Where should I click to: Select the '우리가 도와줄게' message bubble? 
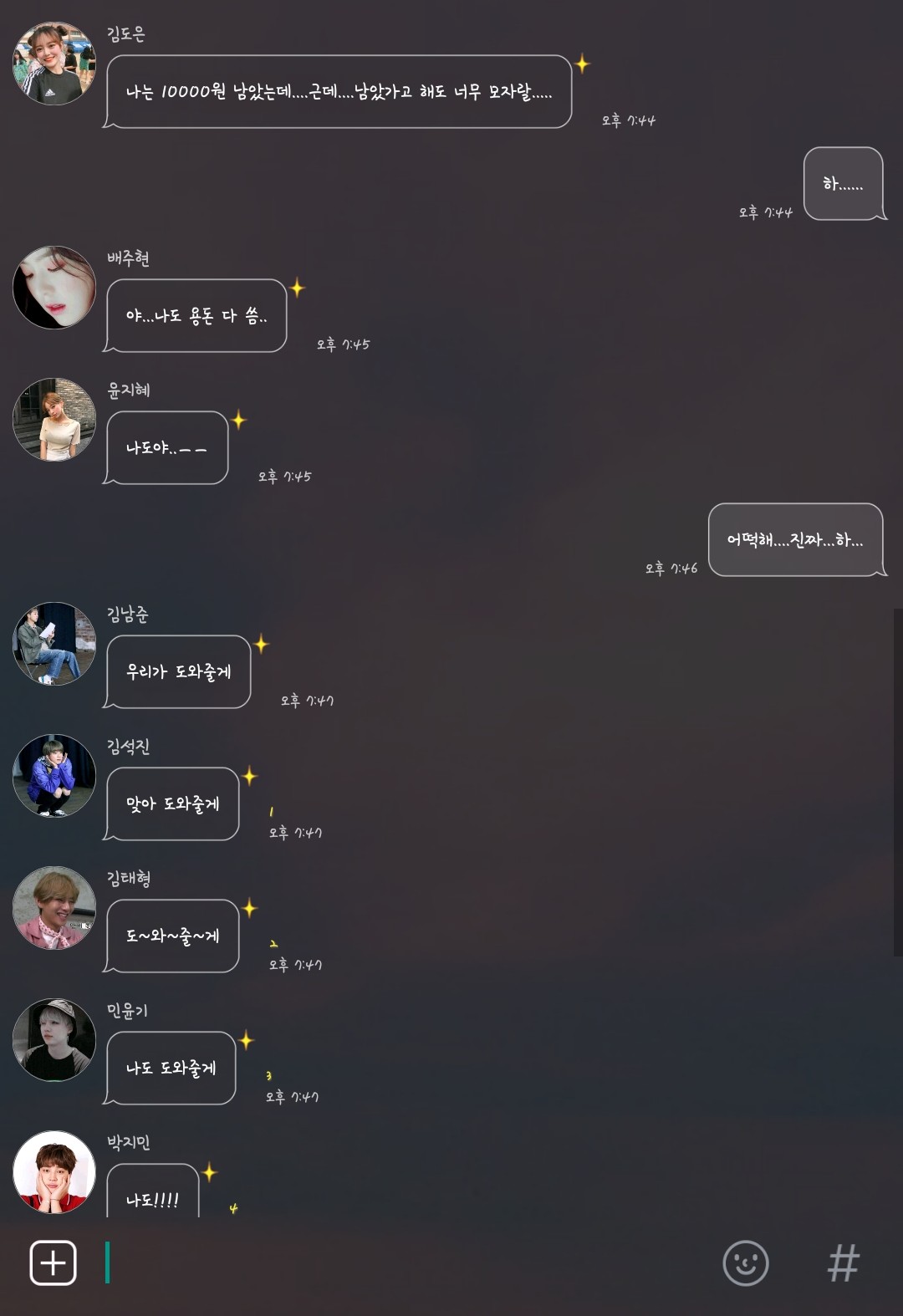[177, 671]
